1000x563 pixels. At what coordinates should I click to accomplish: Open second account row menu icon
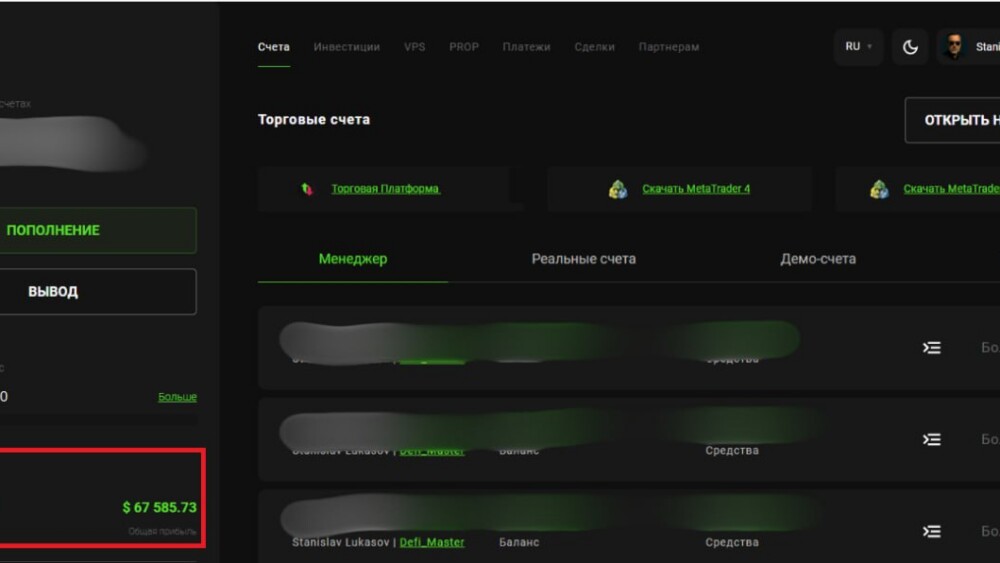click(x=932, y=439)
